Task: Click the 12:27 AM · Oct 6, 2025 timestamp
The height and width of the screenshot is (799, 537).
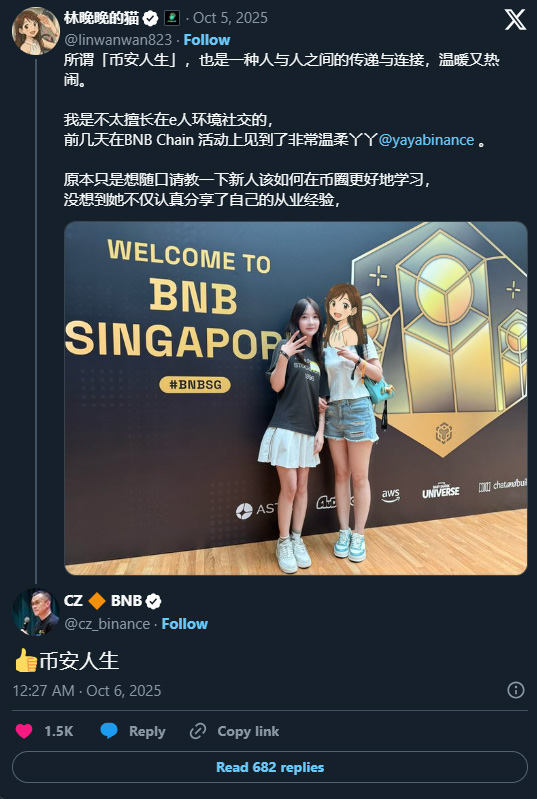Action: [x=87, y=690]
